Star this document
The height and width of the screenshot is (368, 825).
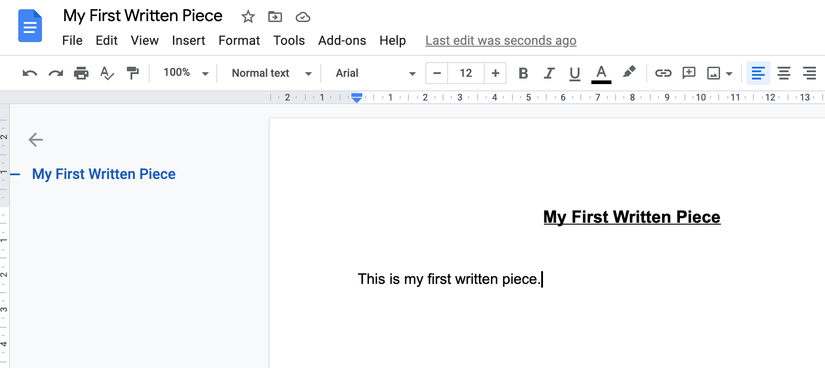tap(248, 17)
